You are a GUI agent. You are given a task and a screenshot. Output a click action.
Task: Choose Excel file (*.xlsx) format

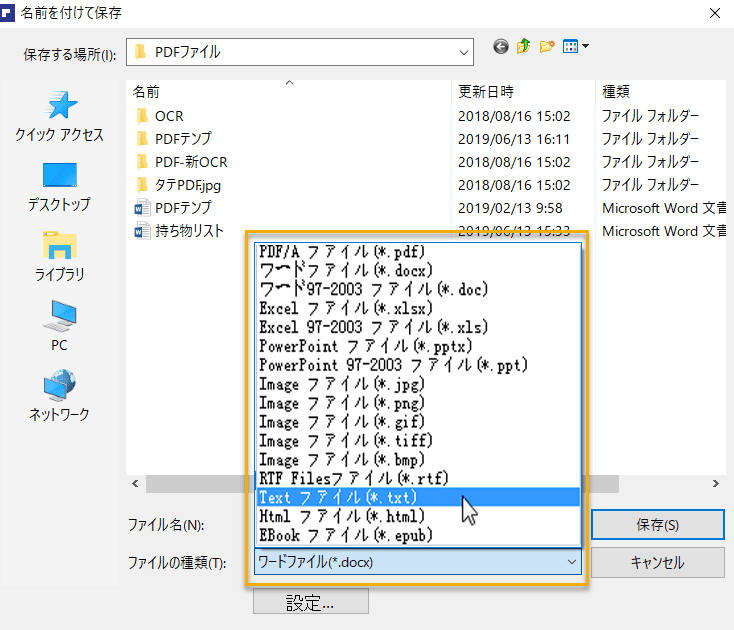tap(418, 308)
